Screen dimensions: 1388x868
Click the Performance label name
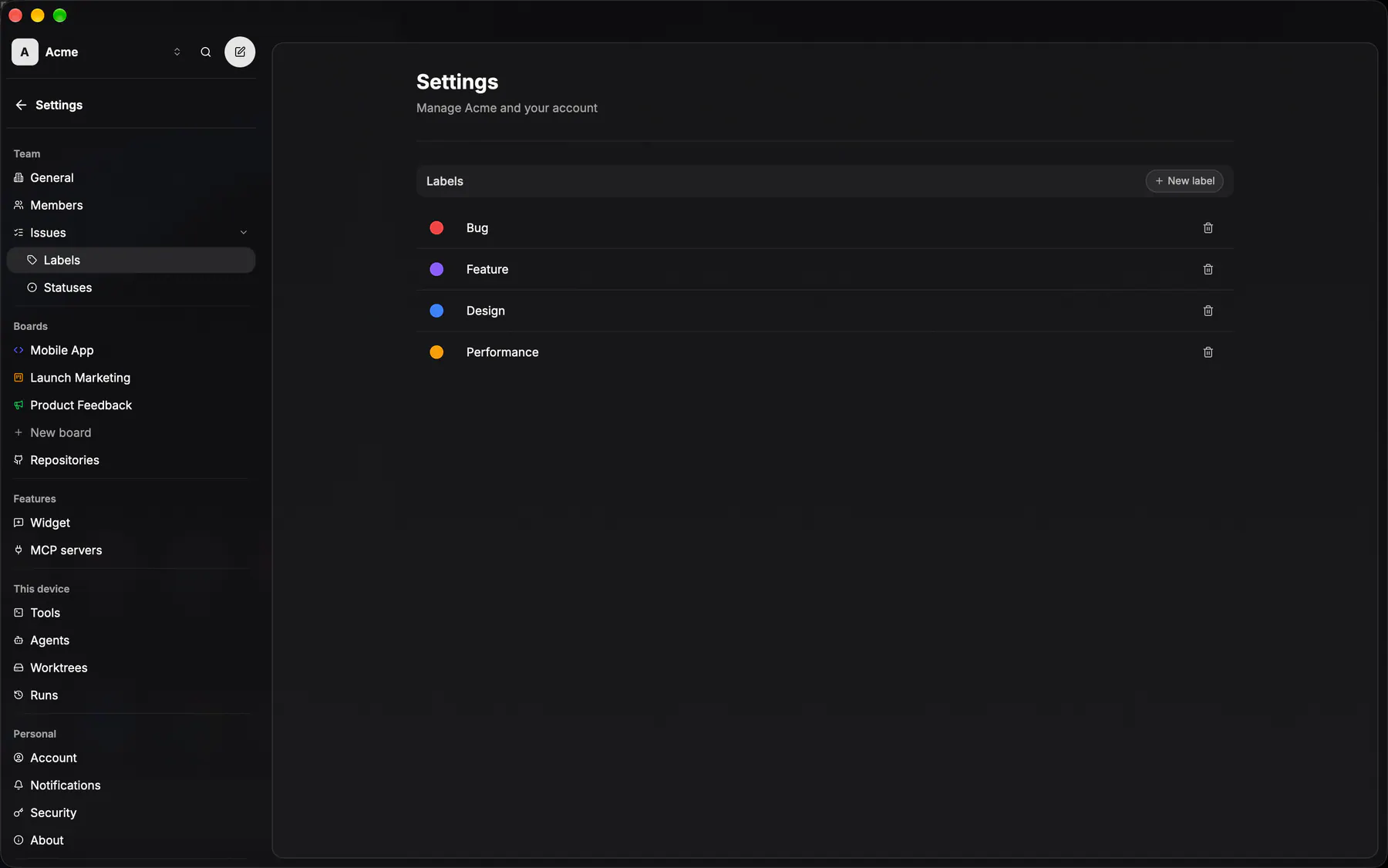[503, 352]
